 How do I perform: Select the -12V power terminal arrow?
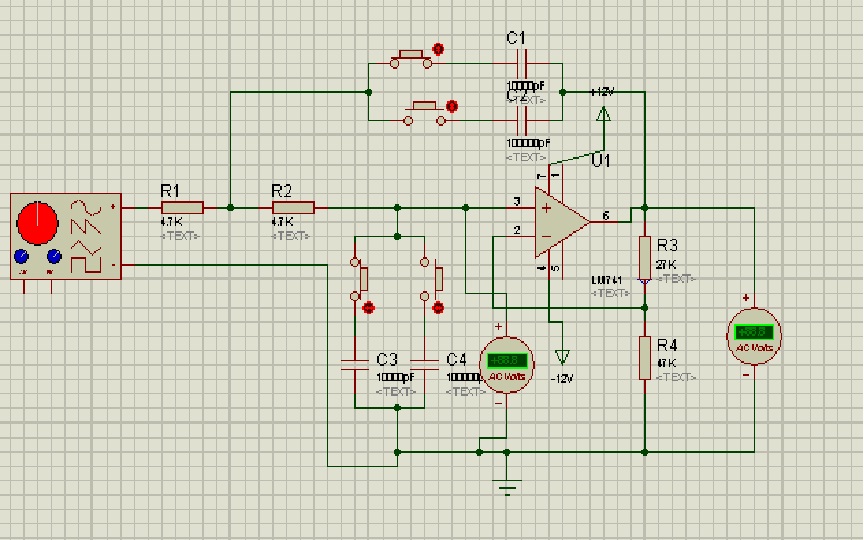coord(562,357)
